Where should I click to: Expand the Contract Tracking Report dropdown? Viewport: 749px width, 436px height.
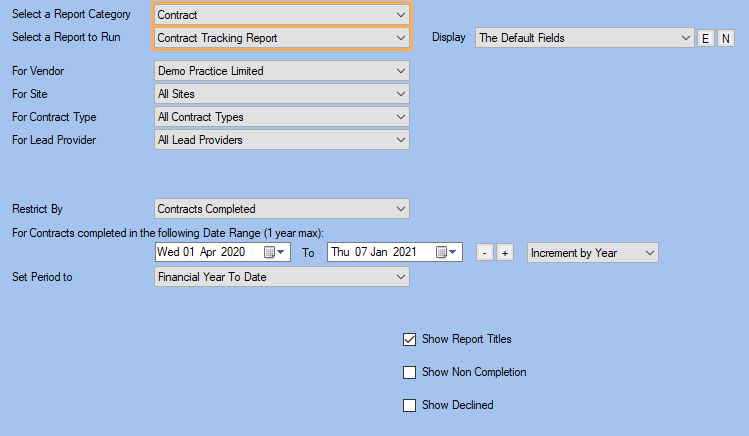pyautogui.click(x=282, y=38)
